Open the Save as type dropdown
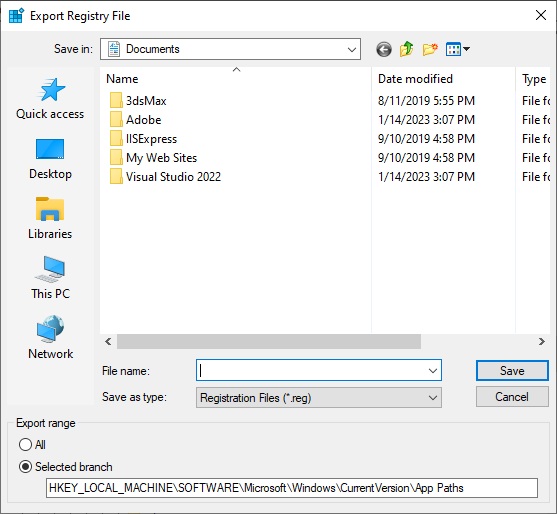The width and height of the screenshot is (557, 514). (319, 397)
